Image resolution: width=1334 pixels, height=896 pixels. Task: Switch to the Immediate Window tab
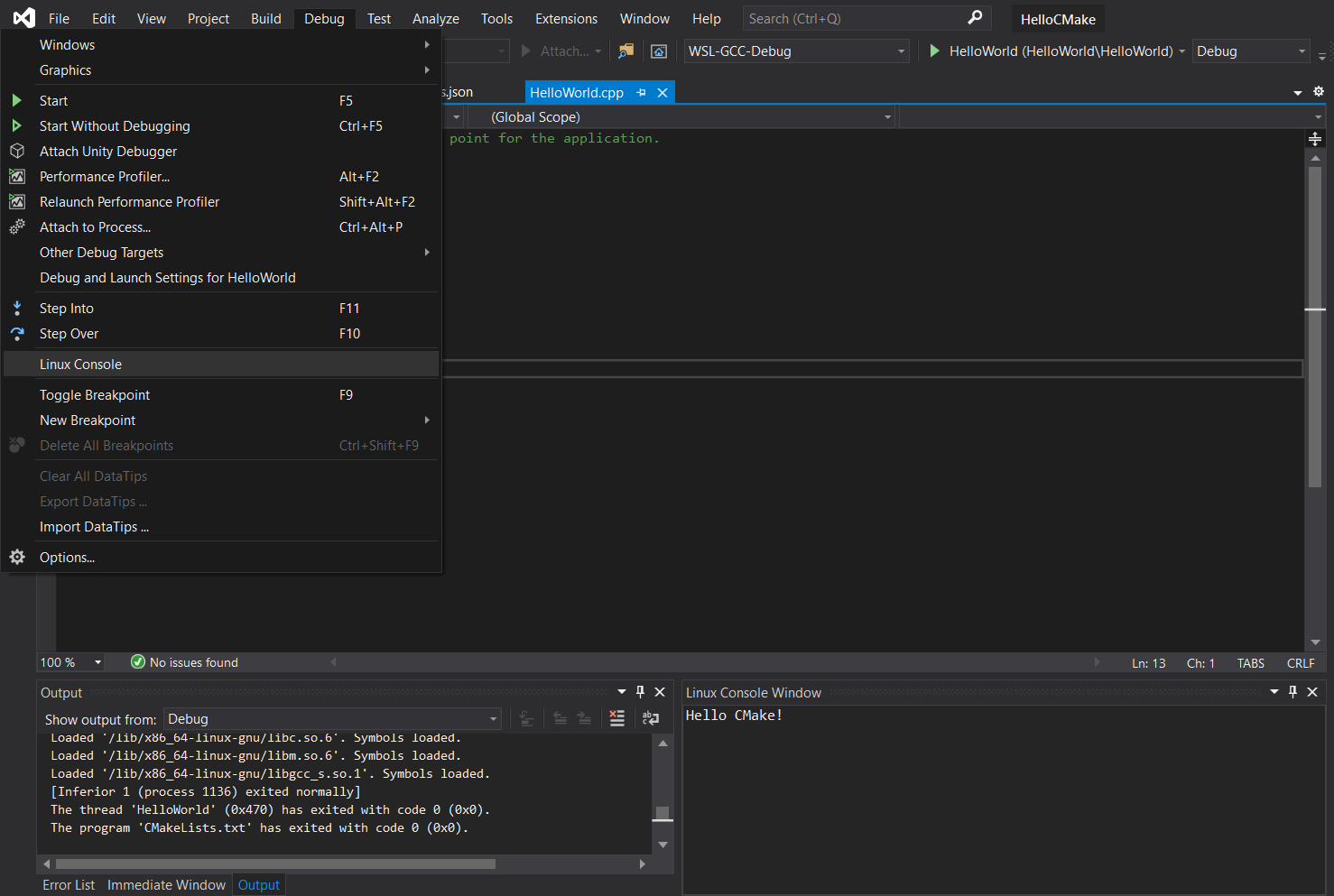pyautogui.click(x=166, y=885)
